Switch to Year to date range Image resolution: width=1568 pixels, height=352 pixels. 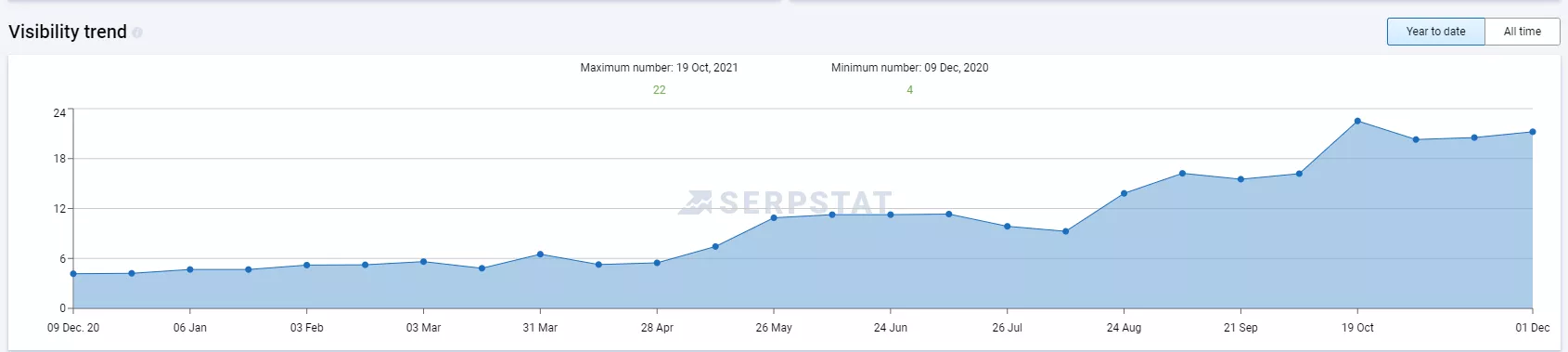(1435, 32)
